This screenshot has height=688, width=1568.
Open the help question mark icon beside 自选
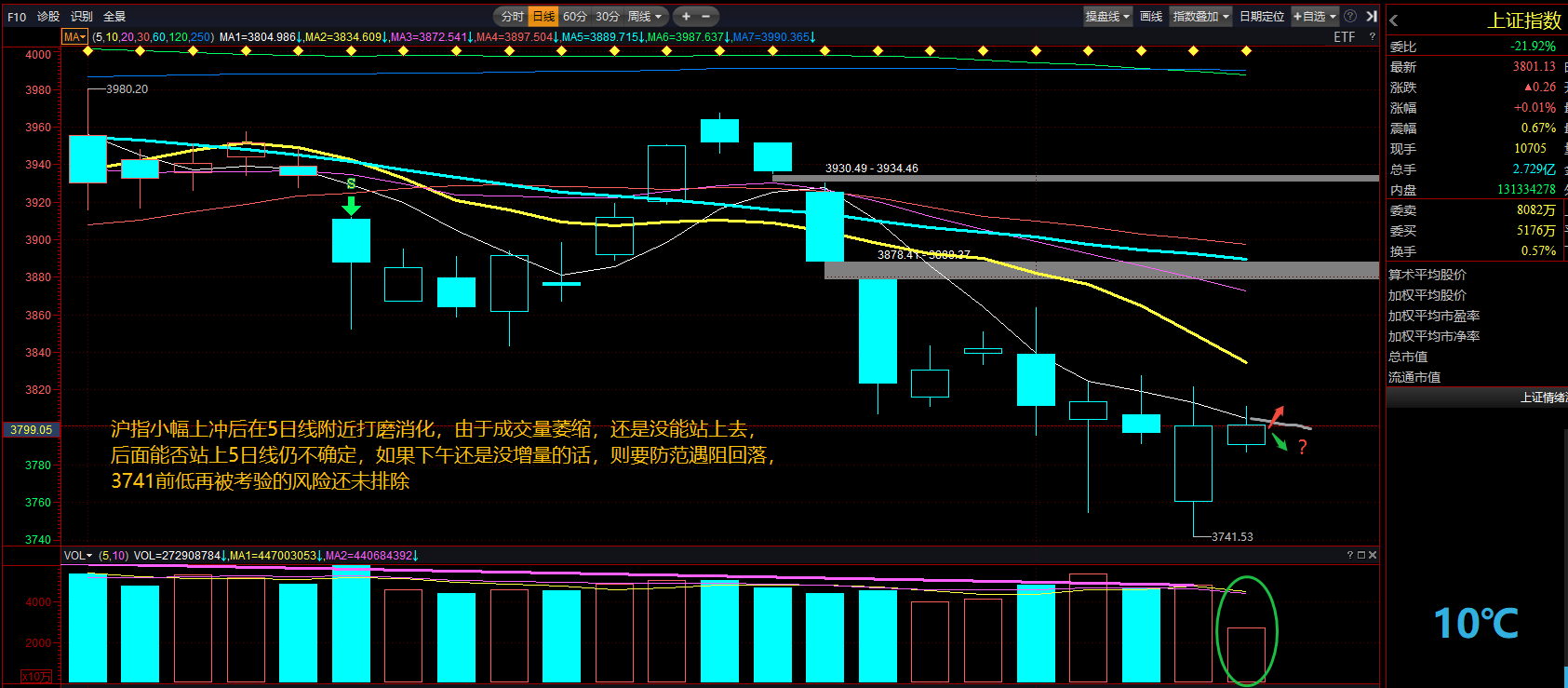tap(1350, 16)
